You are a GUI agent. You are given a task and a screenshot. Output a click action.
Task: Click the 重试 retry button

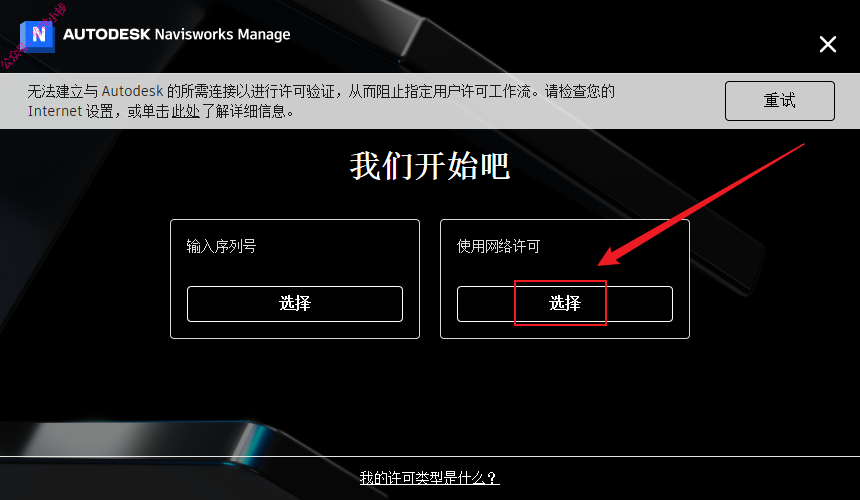(x=779, y=101)
